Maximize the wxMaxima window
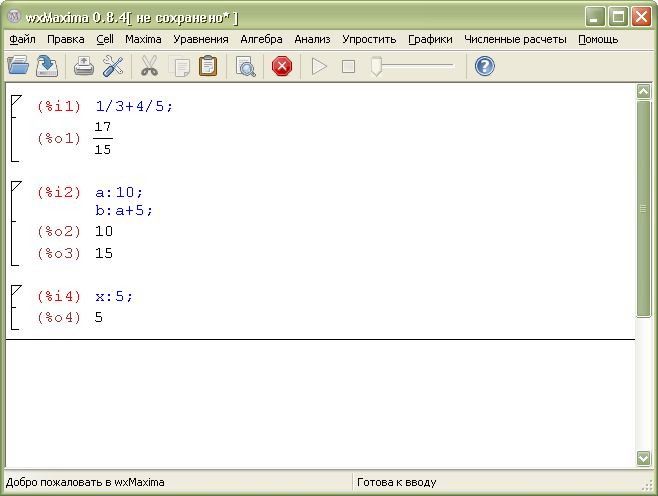 tap(618, 17)
